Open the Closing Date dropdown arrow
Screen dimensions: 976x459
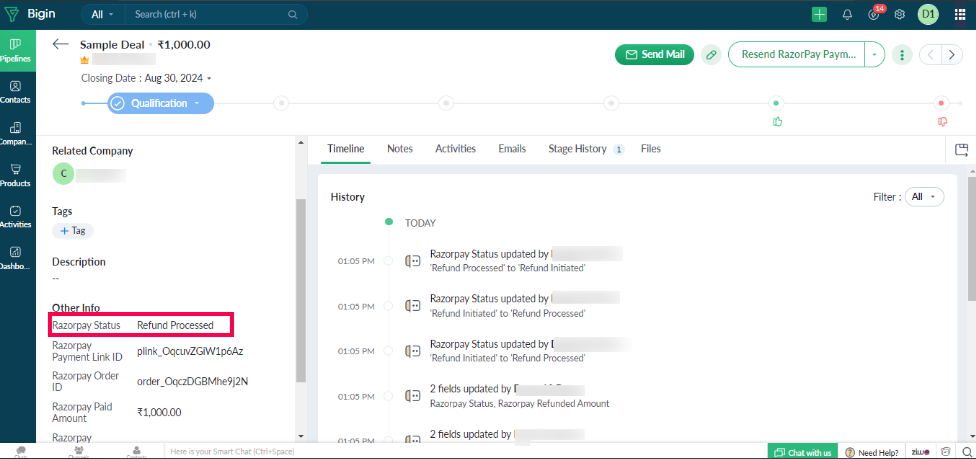coord(209,78)
